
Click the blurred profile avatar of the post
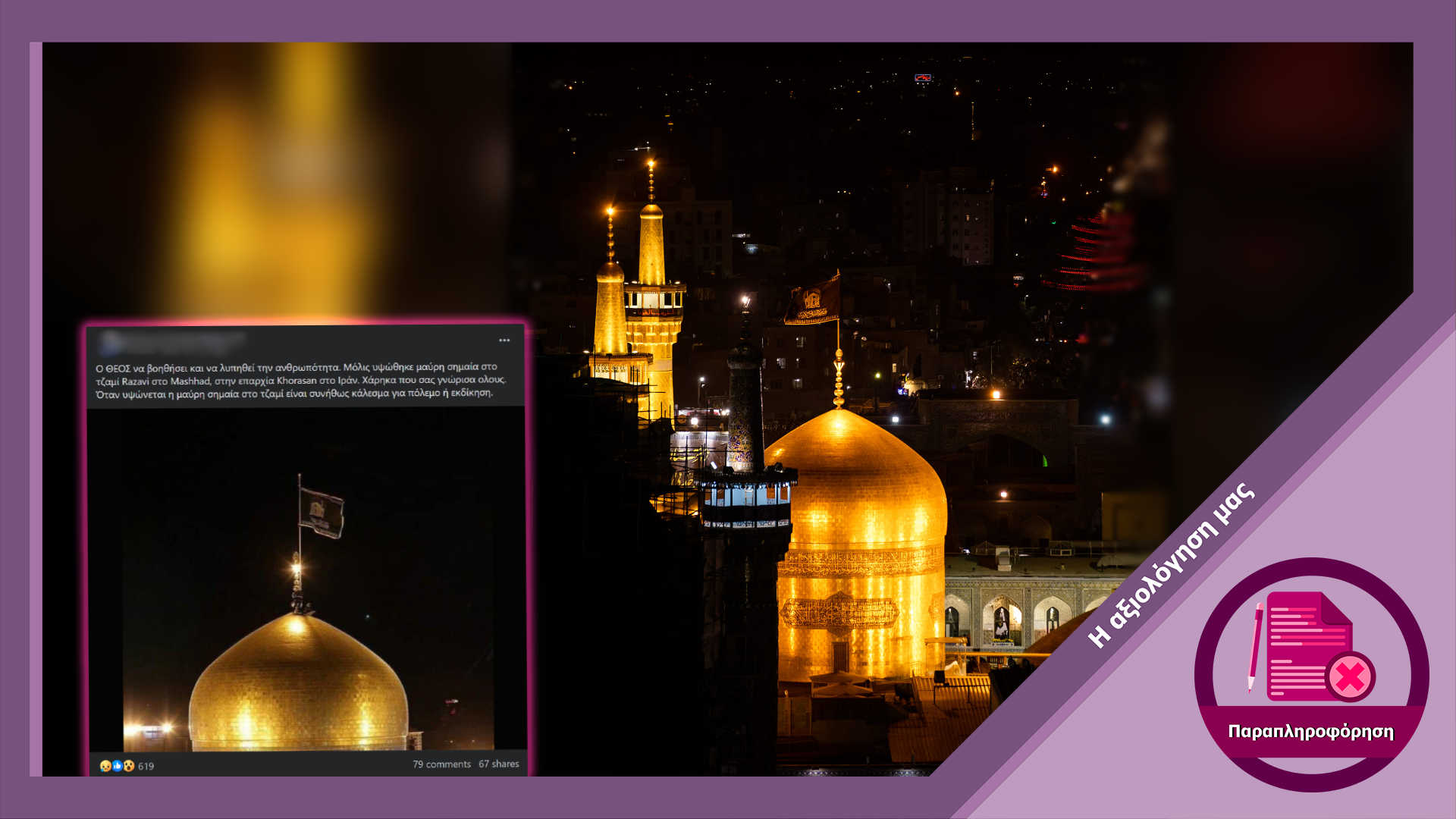point(111,342)
